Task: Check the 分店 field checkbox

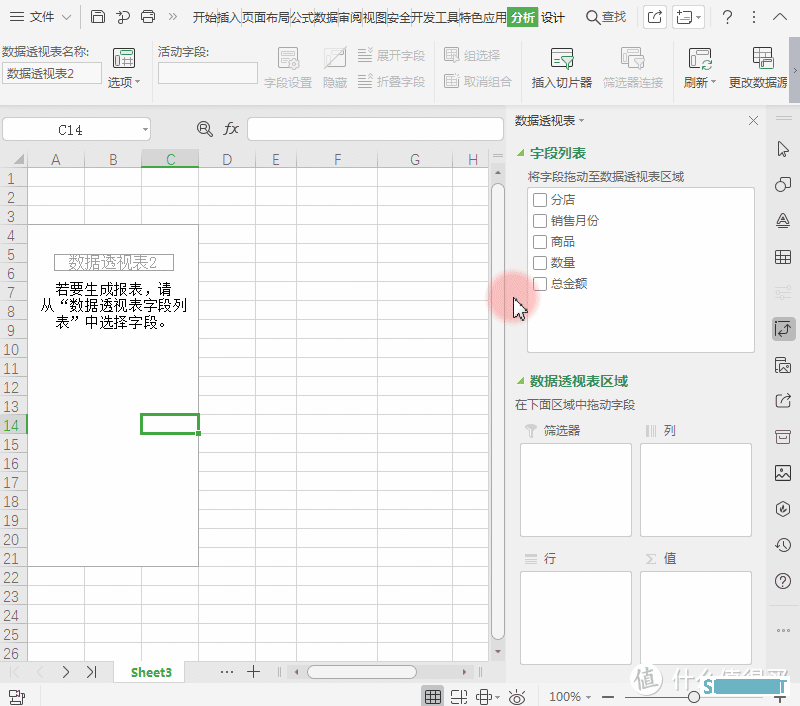Action: (540, 199)
